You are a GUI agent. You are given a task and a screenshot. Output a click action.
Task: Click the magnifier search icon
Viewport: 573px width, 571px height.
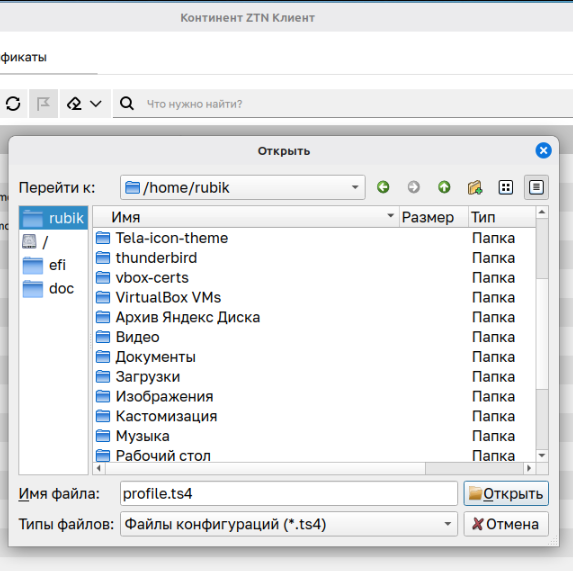127,104
